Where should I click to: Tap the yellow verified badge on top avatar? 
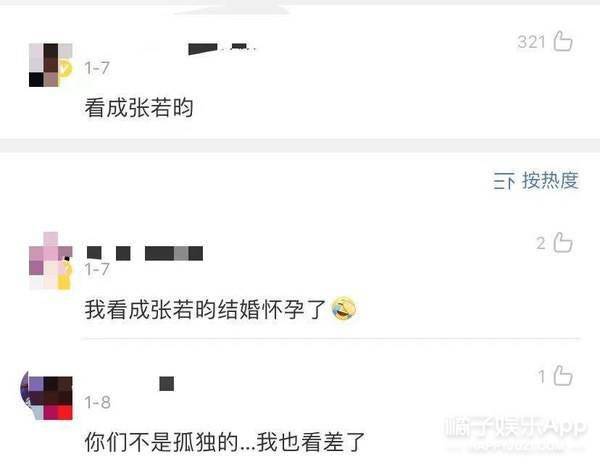point(66,69)
